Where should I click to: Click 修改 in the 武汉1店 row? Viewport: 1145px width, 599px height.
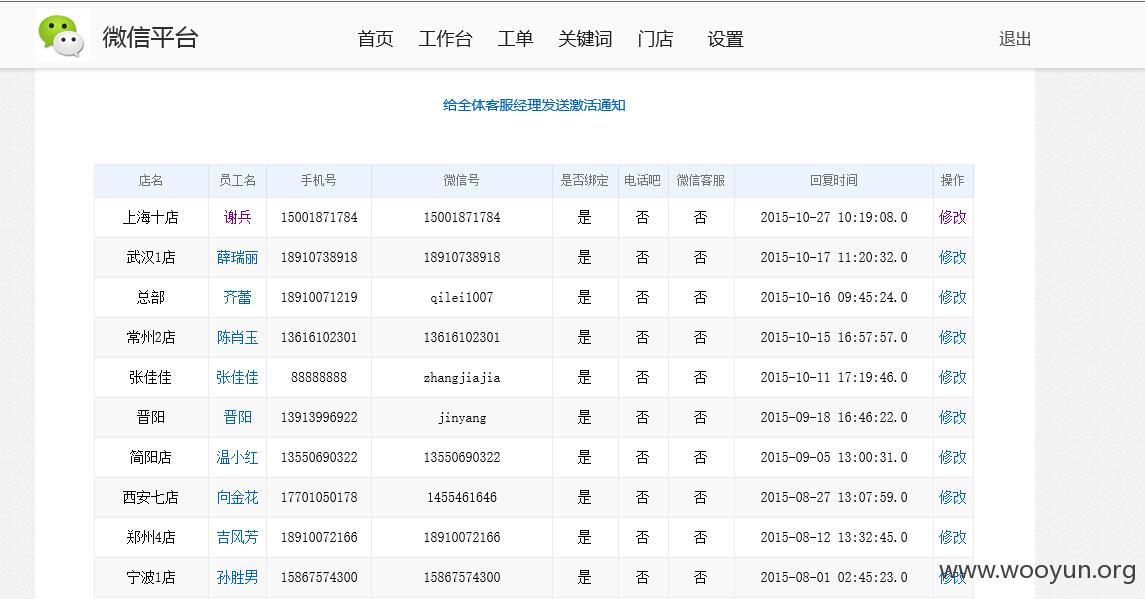click(x=952, y=257)
